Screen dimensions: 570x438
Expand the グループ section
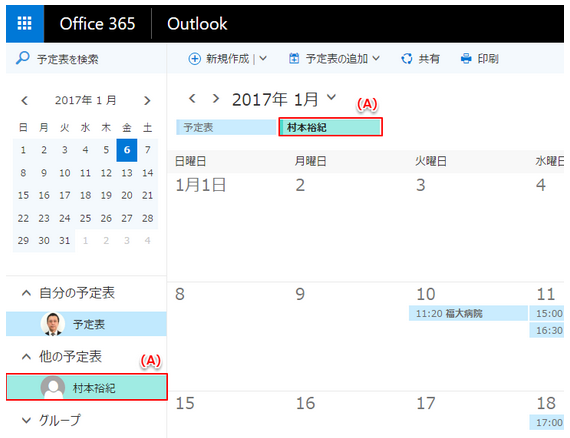tap(26, 421)
